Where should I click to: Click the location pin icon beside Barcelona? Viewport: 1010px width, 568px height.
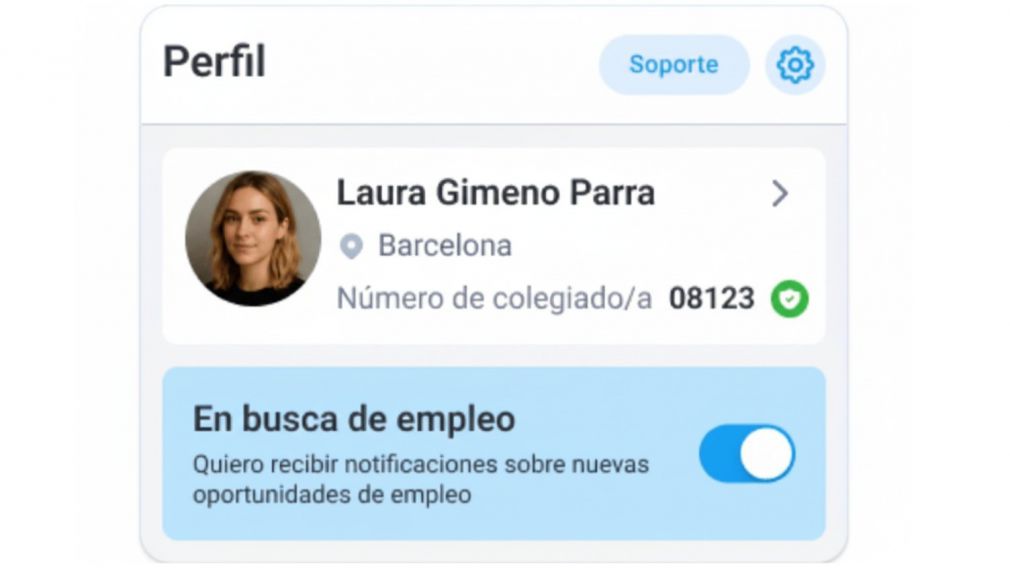[x=351, y=246]
